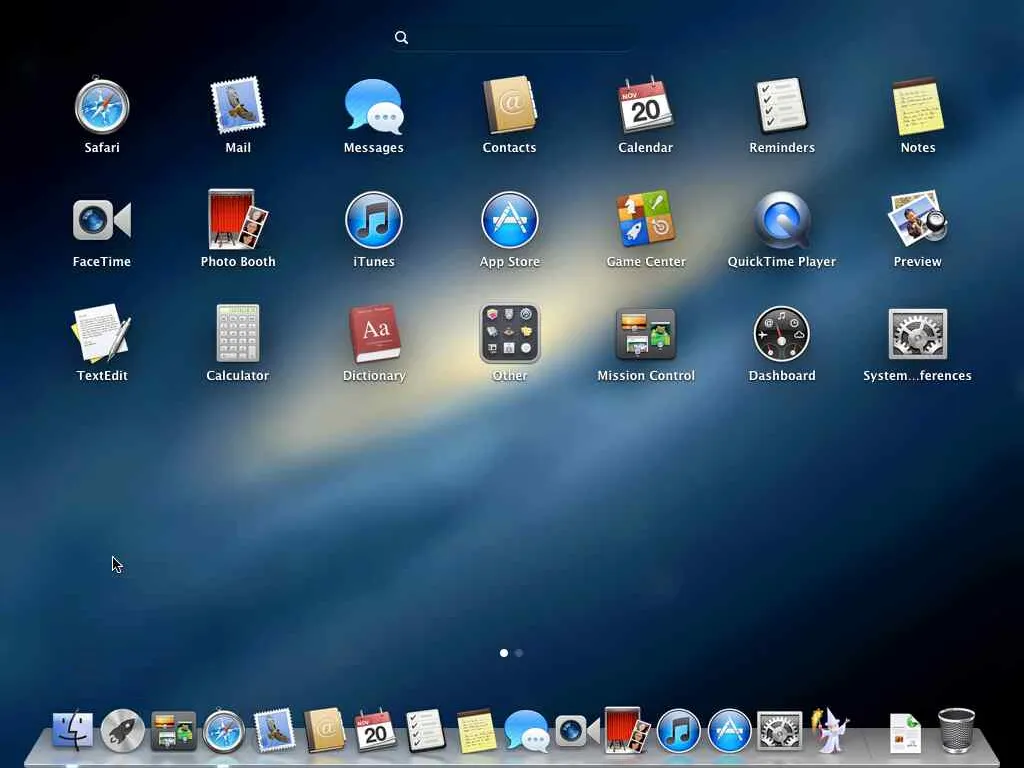
Task: Launch Mail from the Launchpad grid
Action: [x=238, y=106]
